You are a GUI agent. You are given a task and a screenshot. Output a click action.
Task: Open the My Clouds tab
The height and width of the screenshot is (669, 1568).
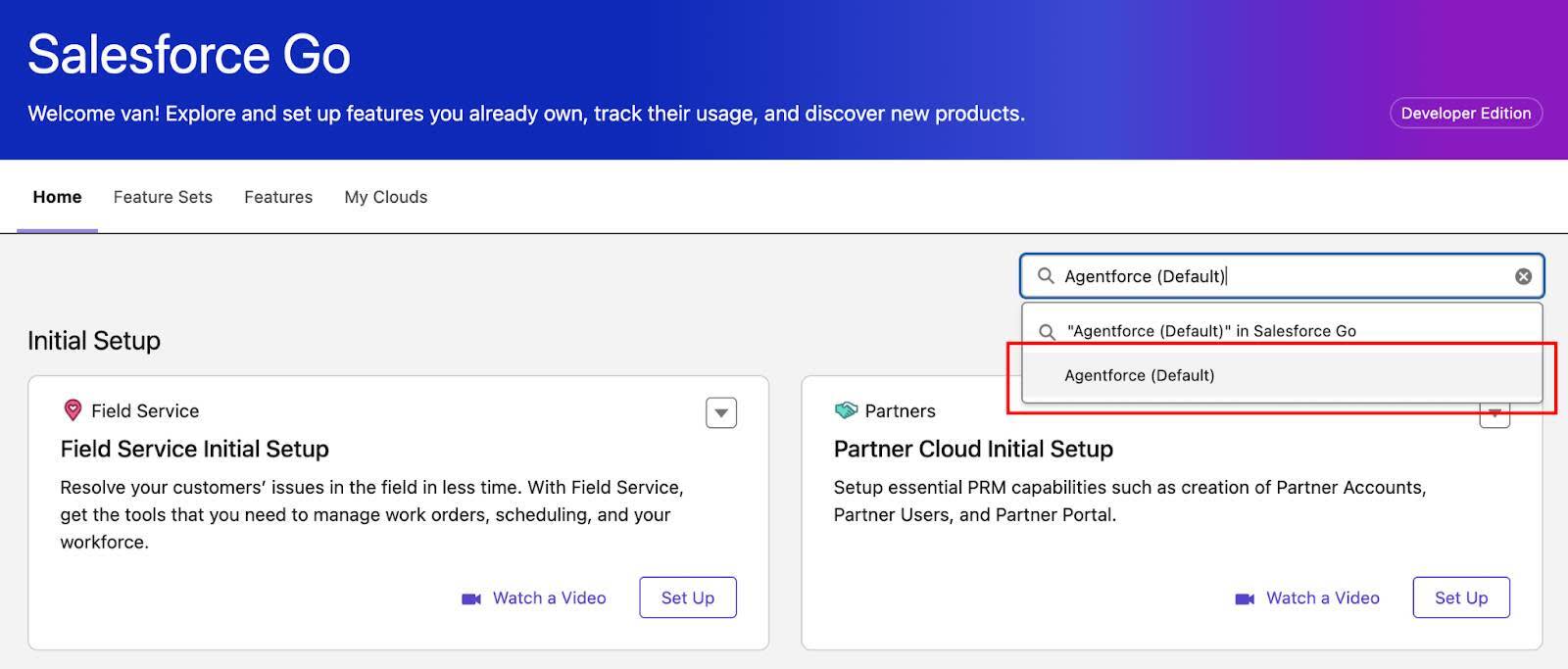pos(386,197)
